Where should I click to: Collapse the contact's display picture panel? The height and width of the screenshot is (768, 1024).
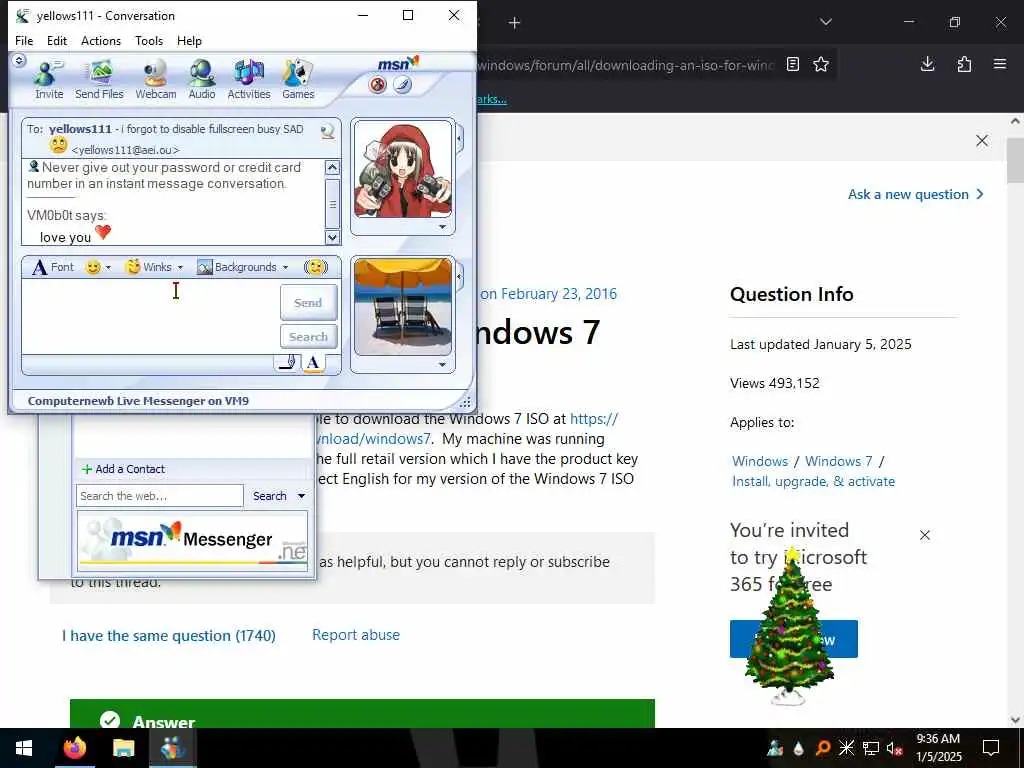(x=460, y=139)
